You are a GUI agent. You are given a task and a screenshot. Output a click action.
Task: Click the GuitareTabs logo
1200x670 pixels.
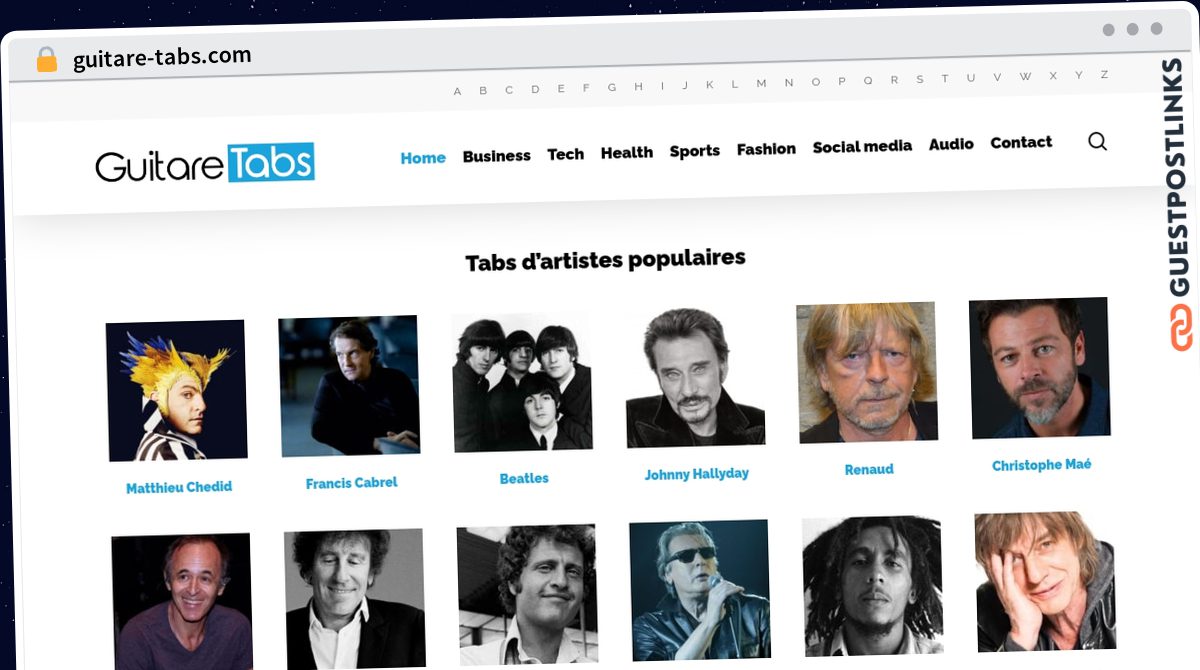pyautogui.click(x=205, y=164)
